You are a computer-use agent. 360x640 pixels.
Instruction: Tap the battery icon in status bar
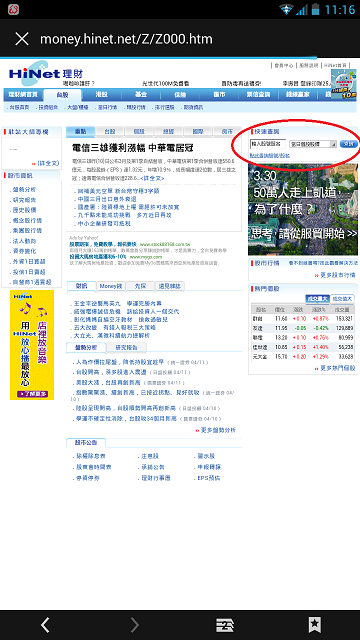[315, 9]
